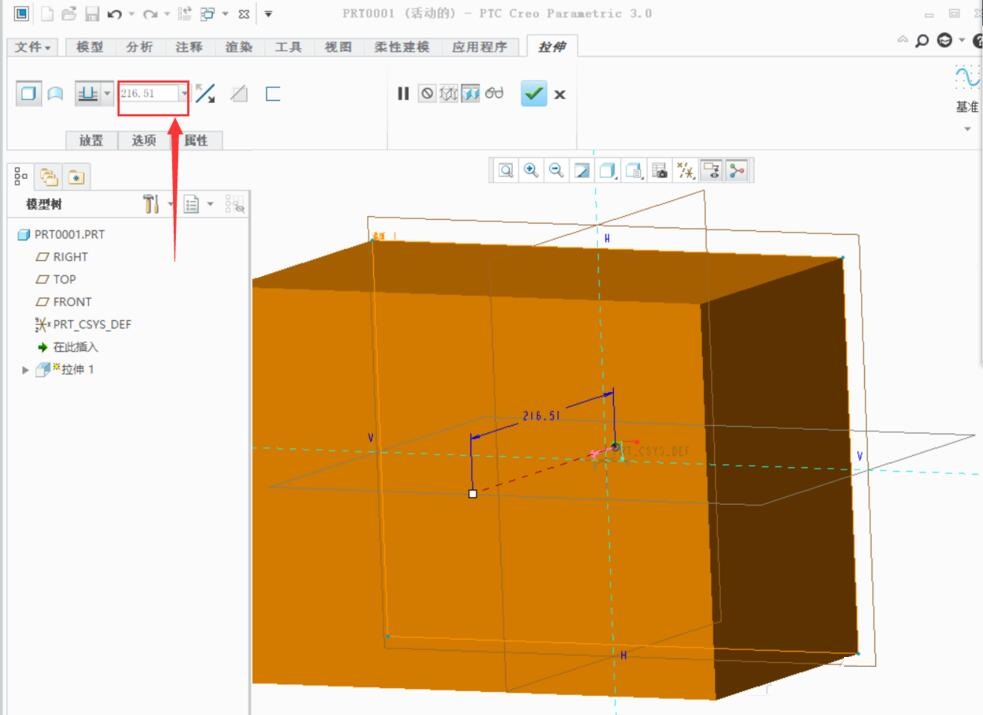Click the depth value input field
983x715 pixels.
coord(148,94)
